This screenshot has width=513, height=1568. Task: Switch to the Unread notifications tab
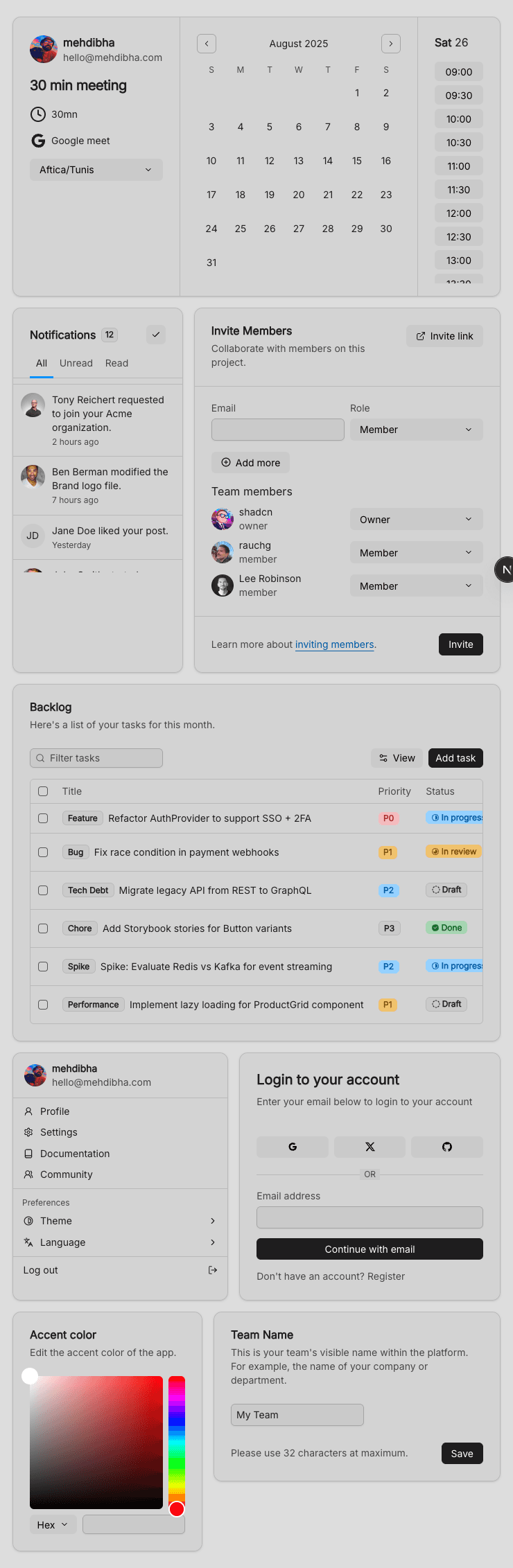(76, 363)
